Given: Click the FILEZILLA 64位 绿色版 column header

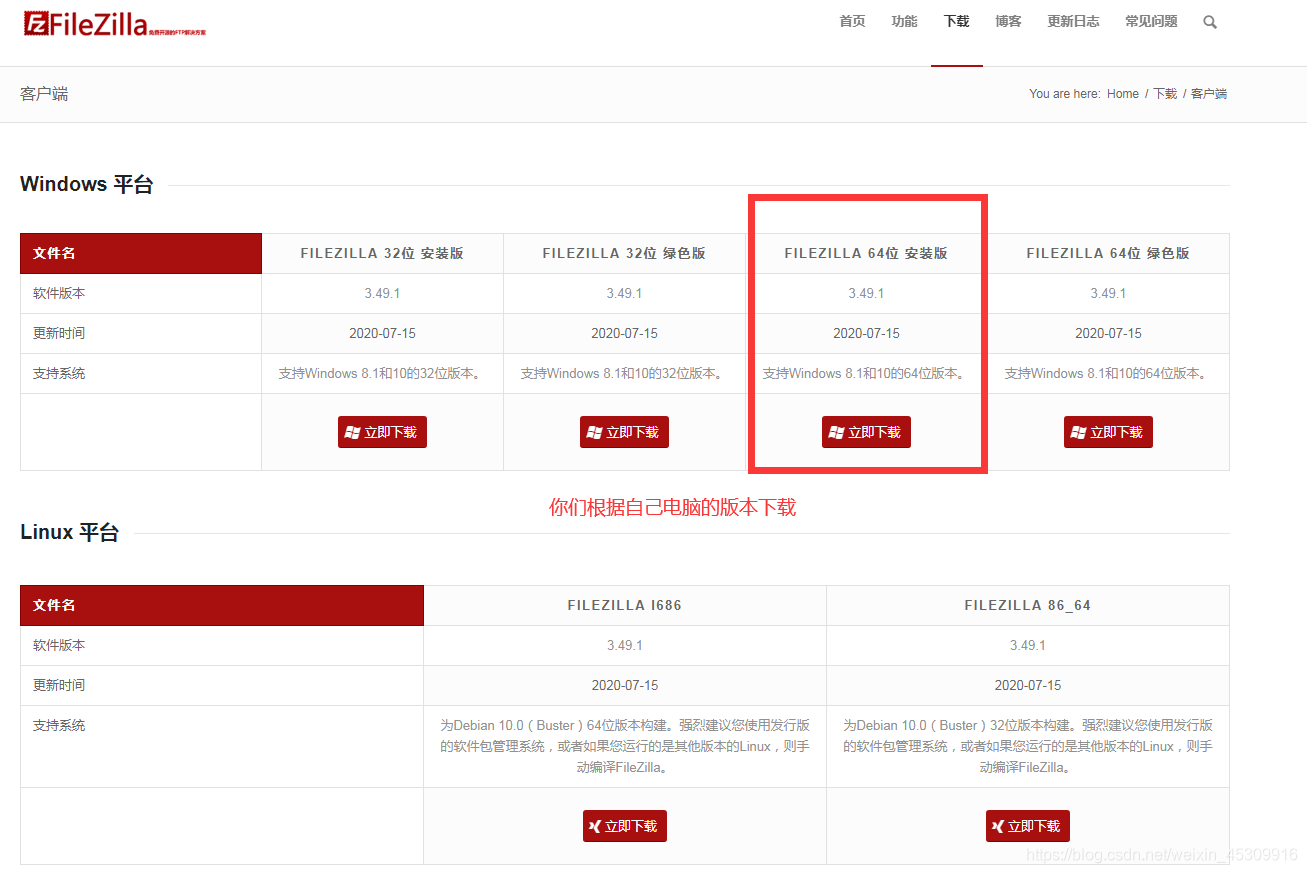Looking at the screenshot, I should tap(1108, 253).
